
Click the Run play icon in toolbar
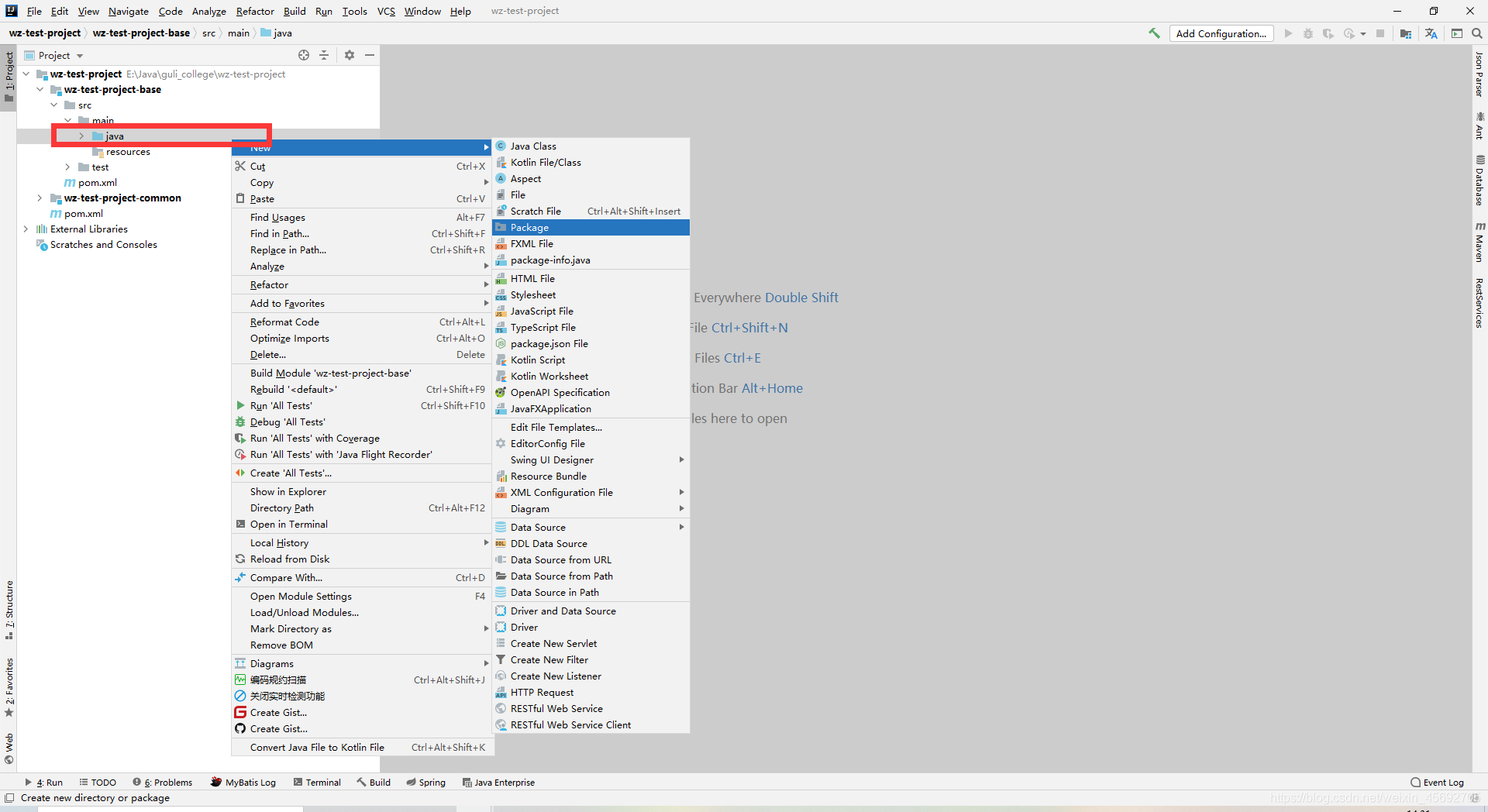1288,33
